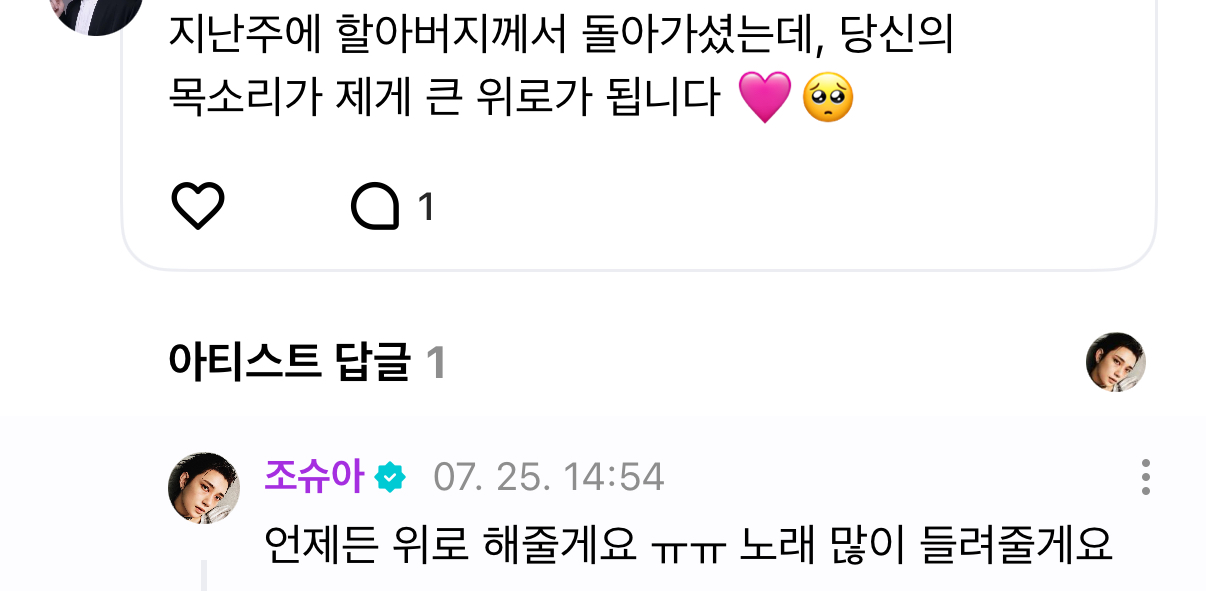Open 조슈아's profile picture in the reply
The image size is (1206, 591).
pos(204,488)
